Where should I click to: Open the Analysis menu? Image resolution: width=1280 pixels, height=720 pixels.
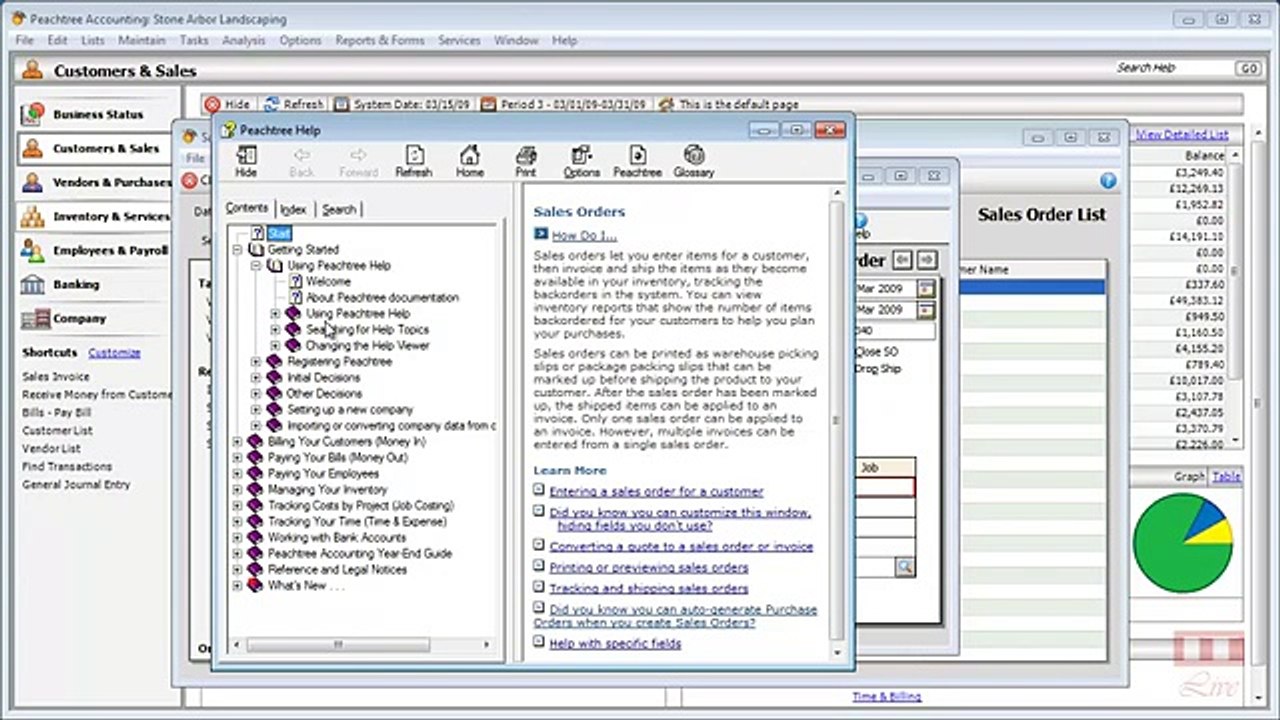[x=244, y=40]
